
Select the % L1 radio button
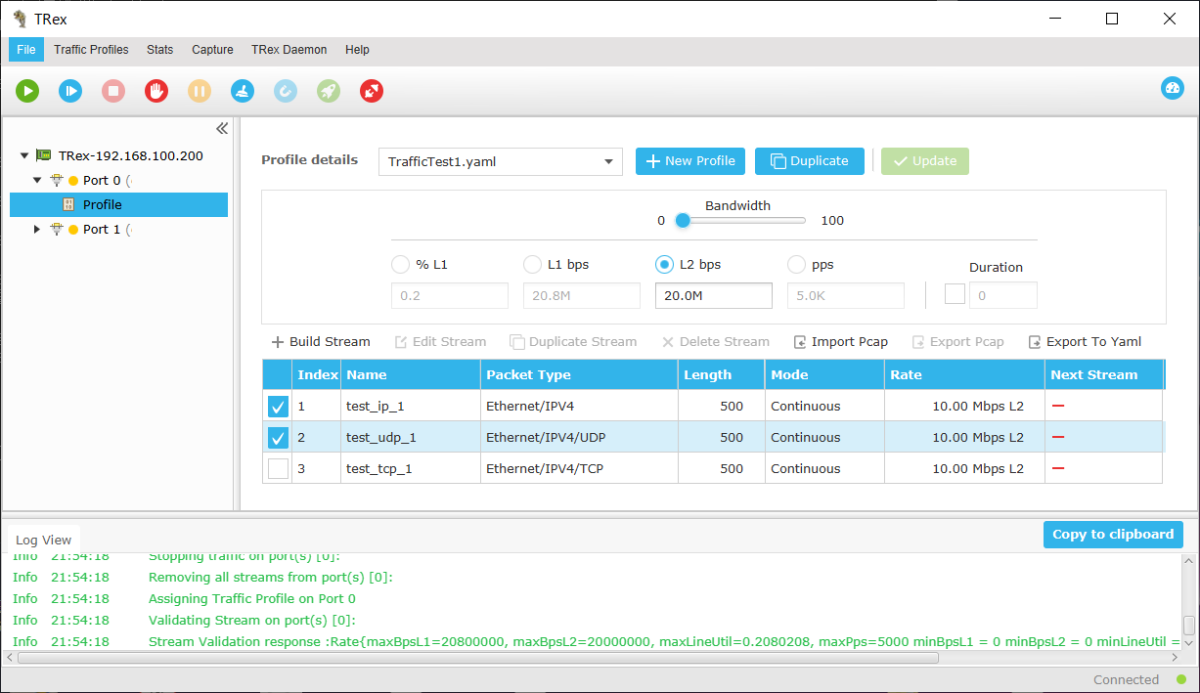(400, 265)
